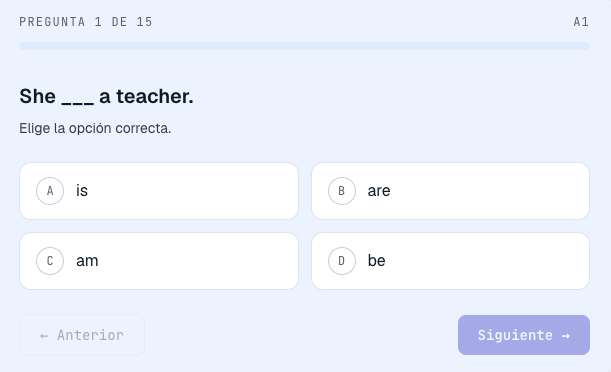Mark the answer option "be"
611x372 pixels.
click(450, 261)
